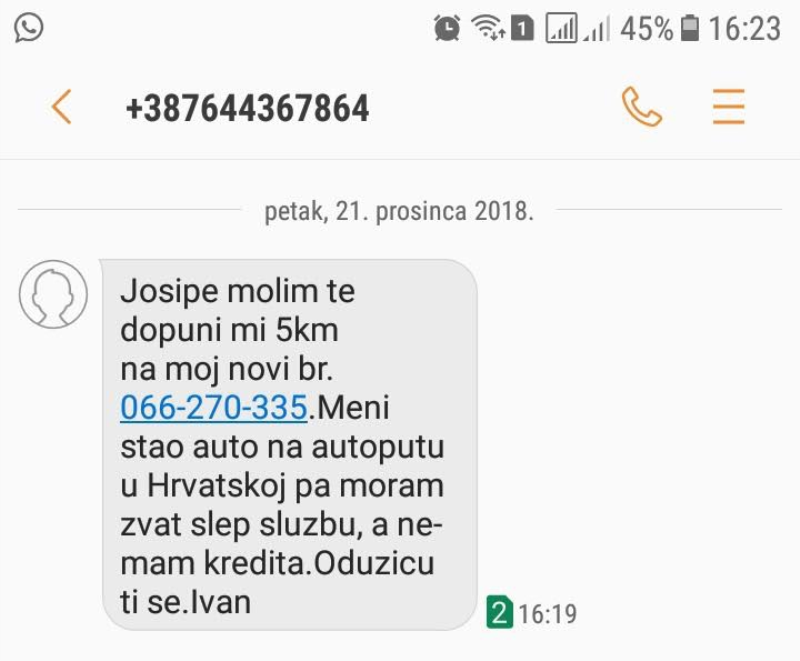Tap the first signal strength bars icon
This screenshot has width=800, height=661.
tap(561, 28)
